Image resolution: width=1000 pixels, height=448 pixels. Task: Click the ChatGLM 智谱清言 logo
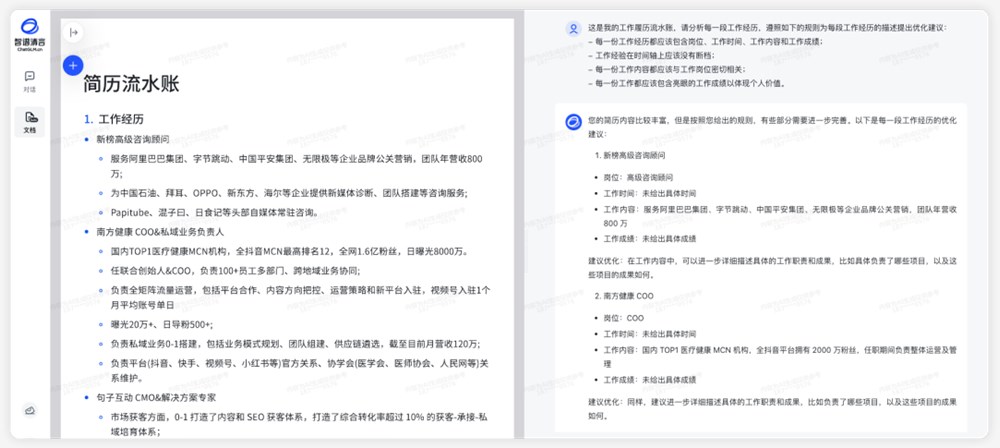pyautogui.click(x=29, y=34)
